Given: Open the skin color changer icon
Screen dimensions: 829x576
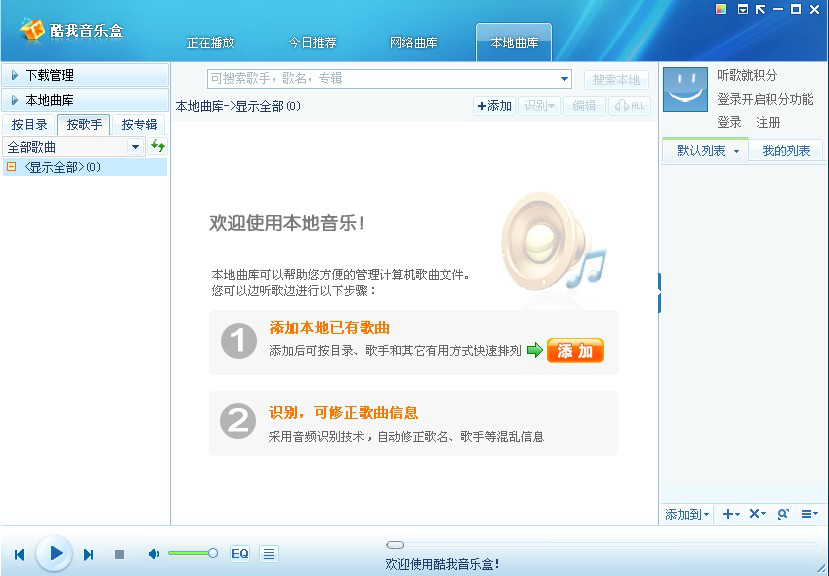Looking at the screenshot, I should pyautogui.click(x=721, y=9).
